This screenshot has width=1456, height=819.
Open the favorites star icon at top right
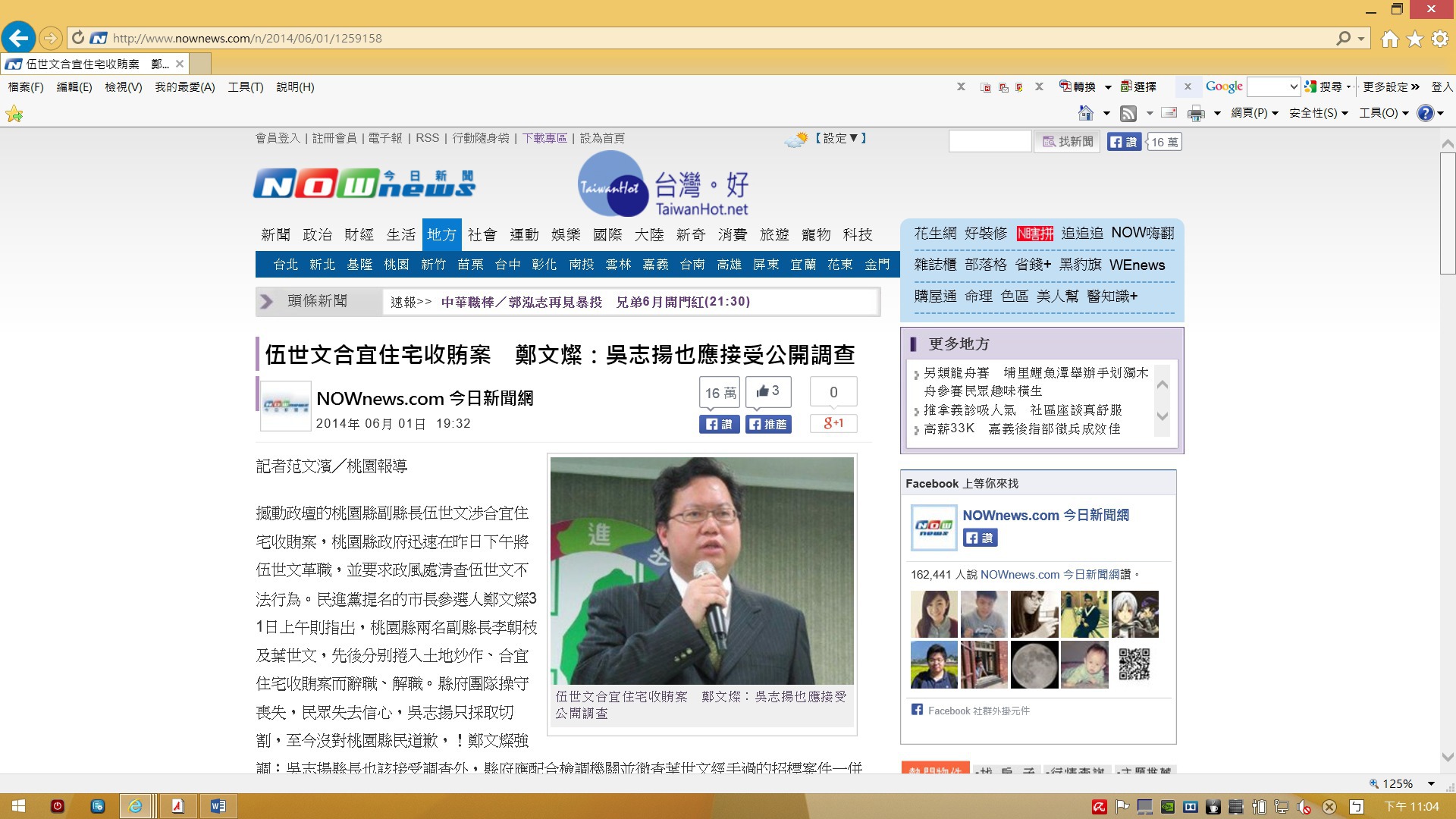pyautogui.click(x=1415, y=39)
